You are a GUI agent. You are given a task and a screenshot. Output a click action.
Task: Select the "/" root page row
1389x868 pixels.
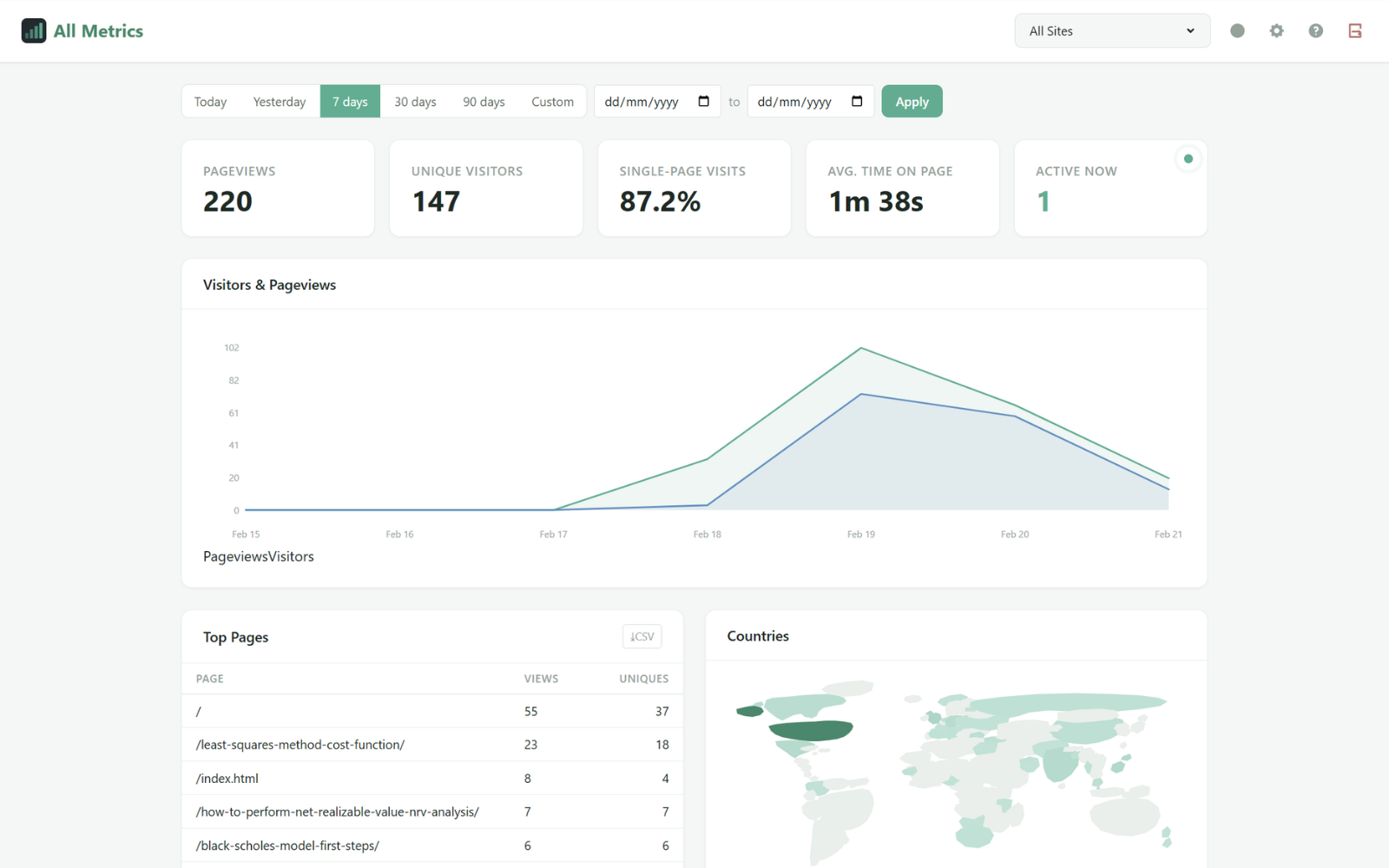(x=432, y=711)
